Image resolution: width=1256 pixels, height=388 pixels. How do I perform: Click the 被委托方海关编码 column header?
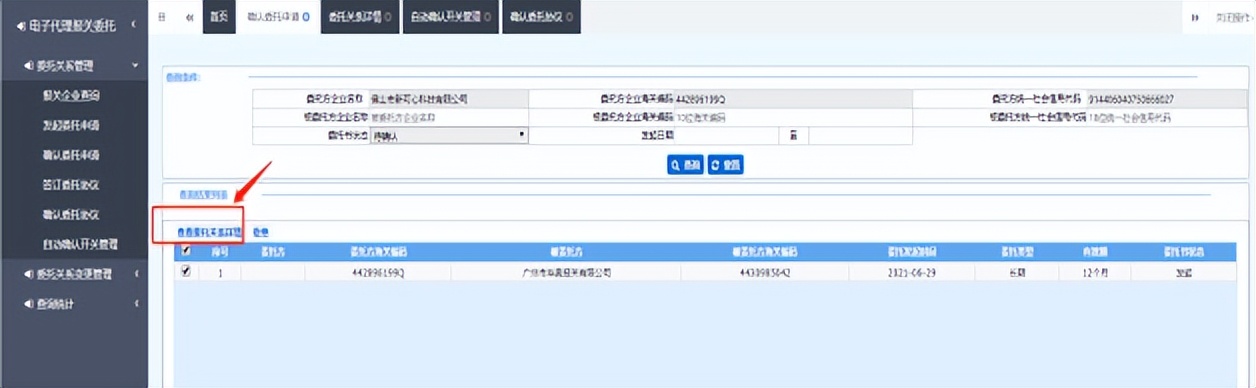click(764, 252)
